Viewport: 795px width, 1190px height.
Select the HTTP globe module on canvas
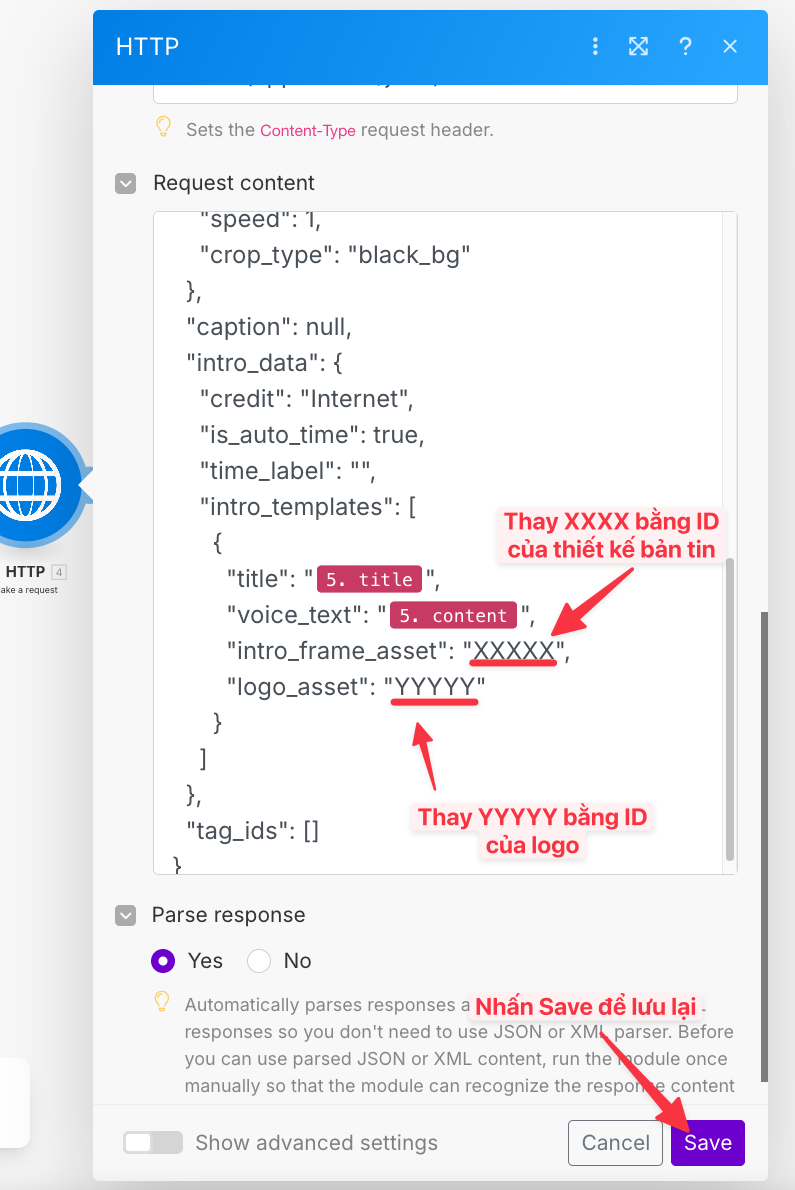pyautogui.click(x=30, y=485)
